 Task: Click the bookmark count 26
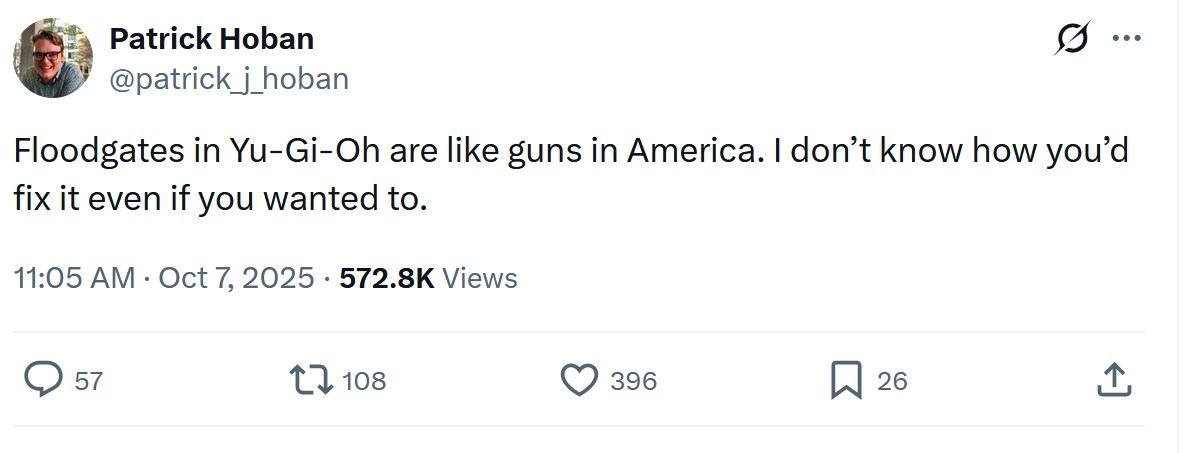click(x=892, y=381)
